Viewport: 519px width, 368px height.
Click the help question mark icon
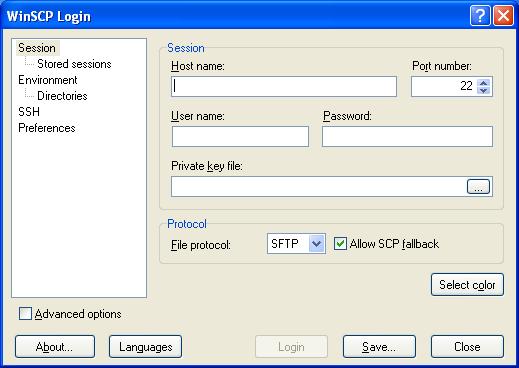pos(480,15)
